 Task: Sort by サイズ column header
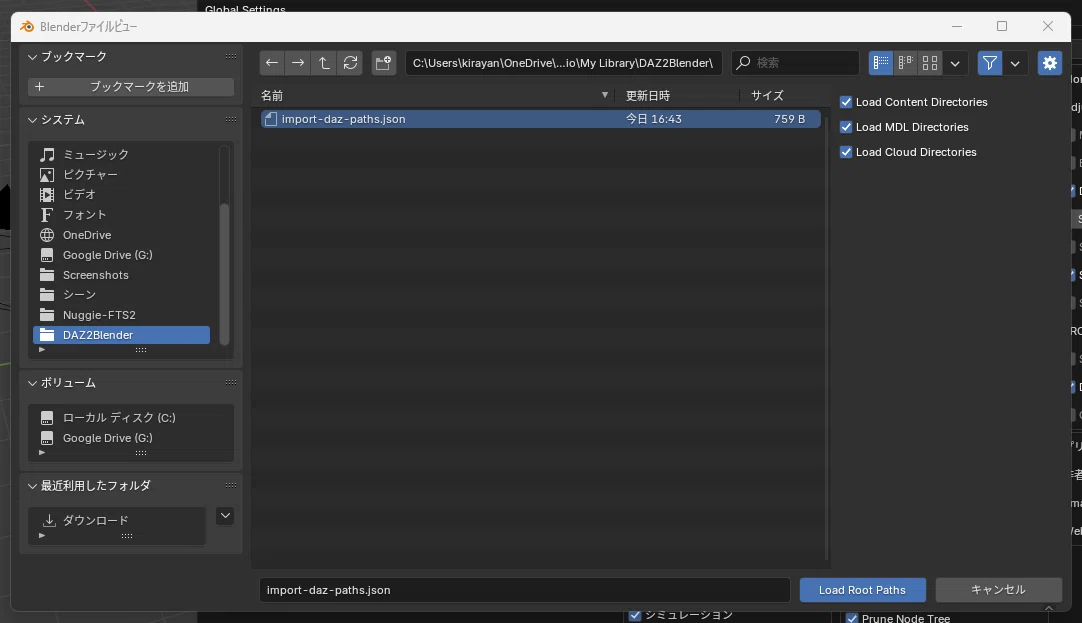tap(767, 95)
